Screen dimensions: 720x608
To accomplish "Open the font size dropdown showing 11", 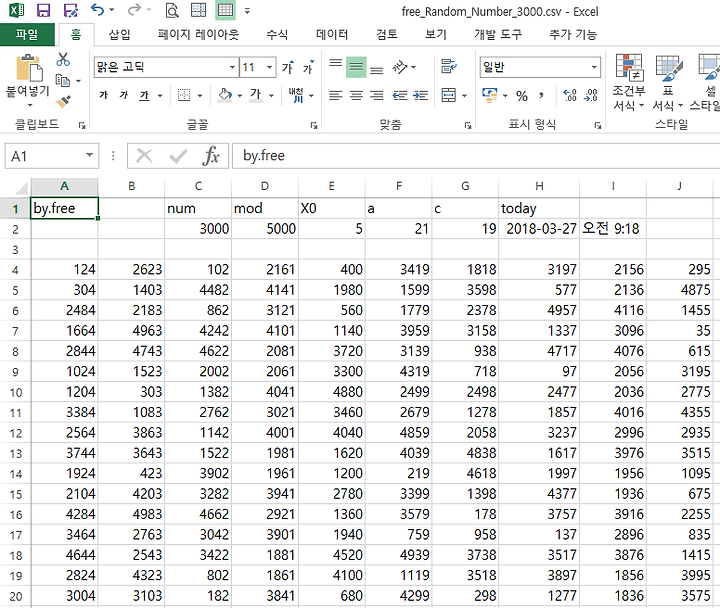I will 270,68.
